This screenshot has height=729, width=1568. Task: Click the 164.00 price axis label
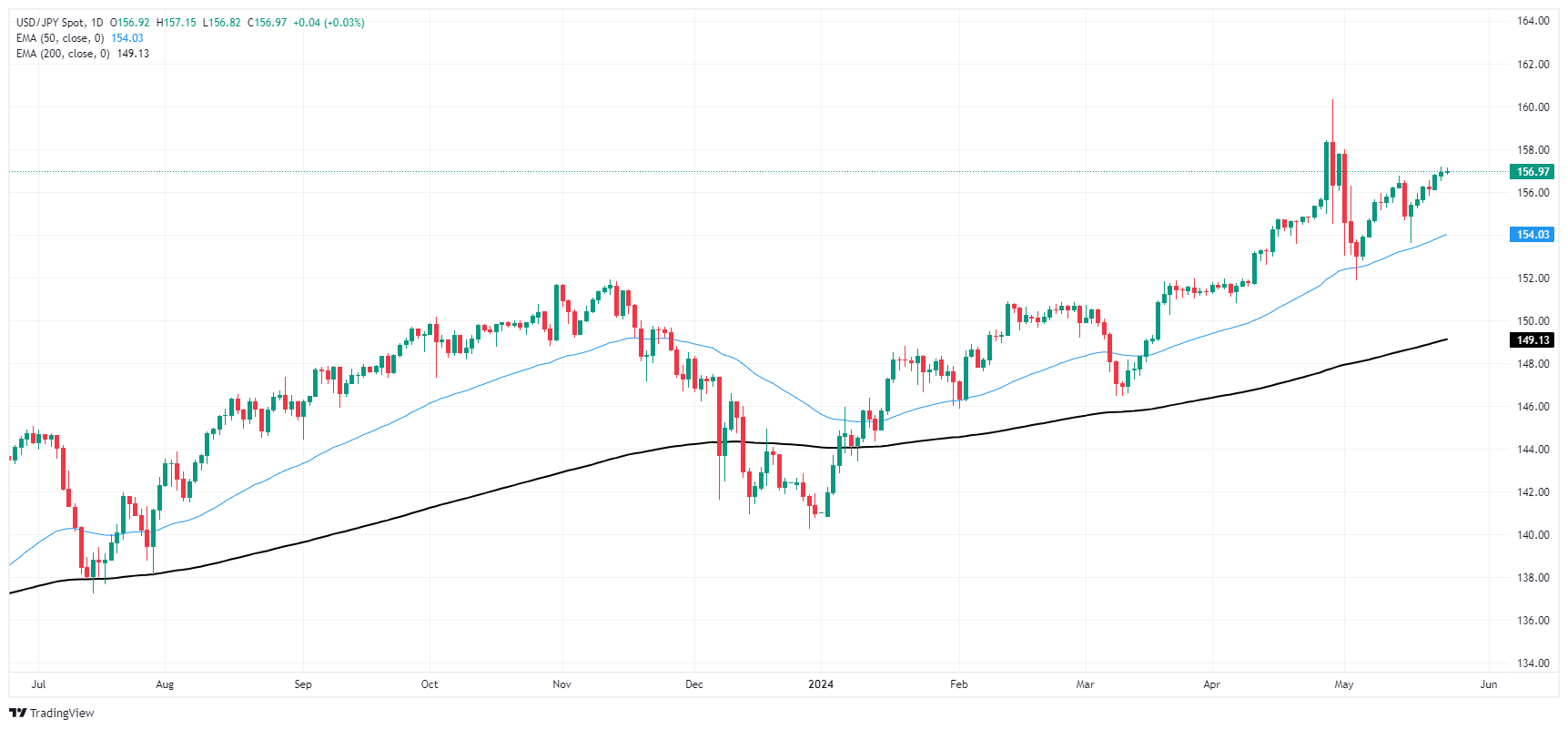(x=1533, y=21)
